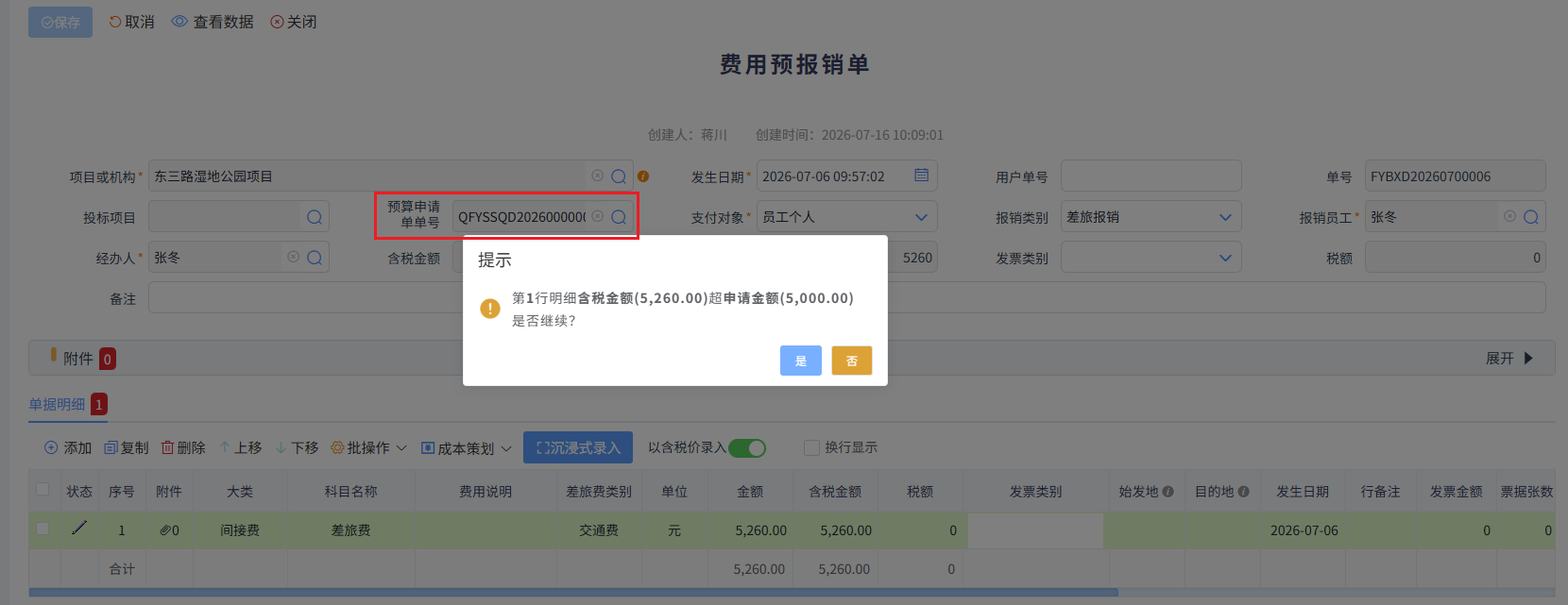
Task: Clear the 预算申请单单号 value
Action: 597,216
